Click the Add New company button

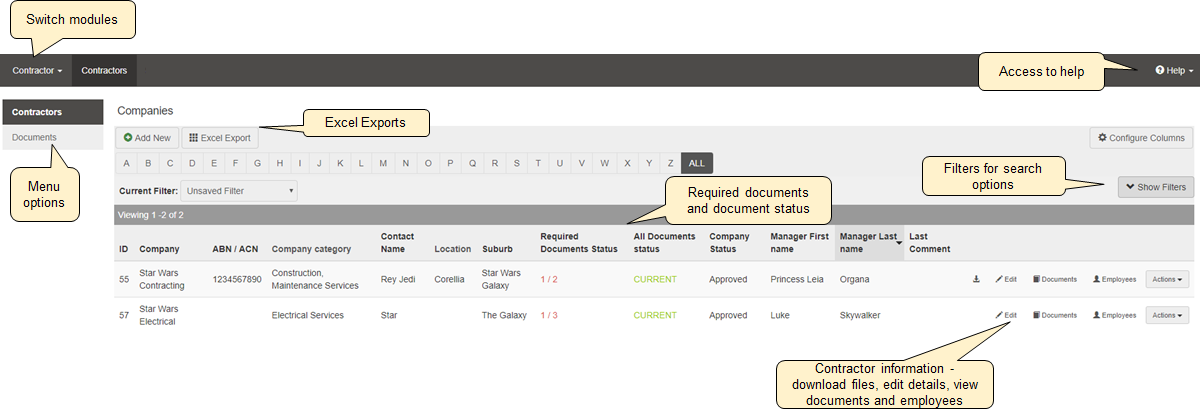pos(147,138)
